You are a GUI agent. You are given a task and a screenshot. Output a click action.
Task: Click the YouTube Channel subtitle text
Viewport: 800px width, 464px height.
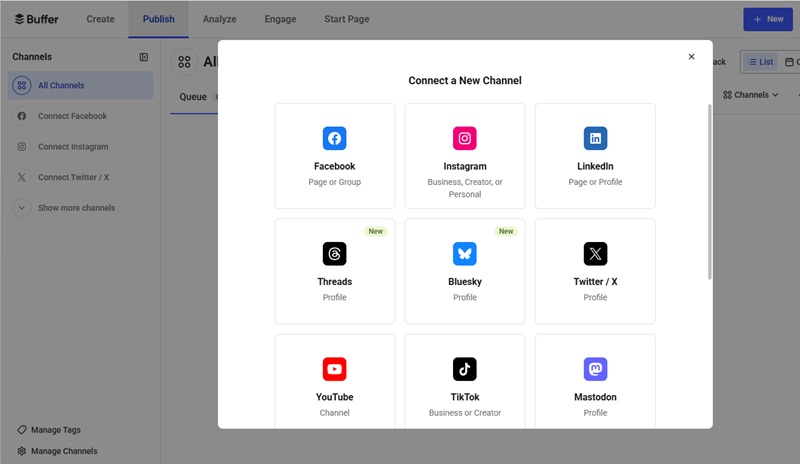pos(334,413)
